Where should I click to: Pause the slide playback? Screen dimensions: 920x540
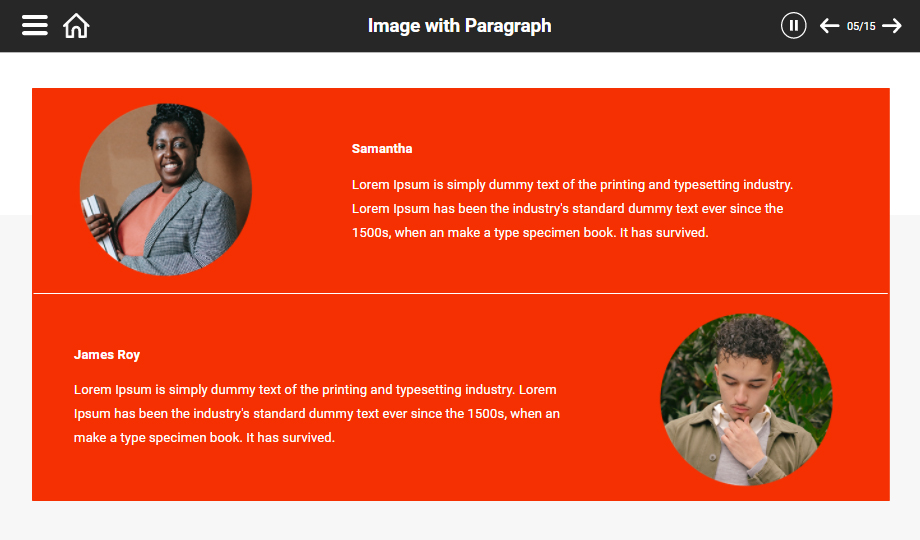pos(793,26)
